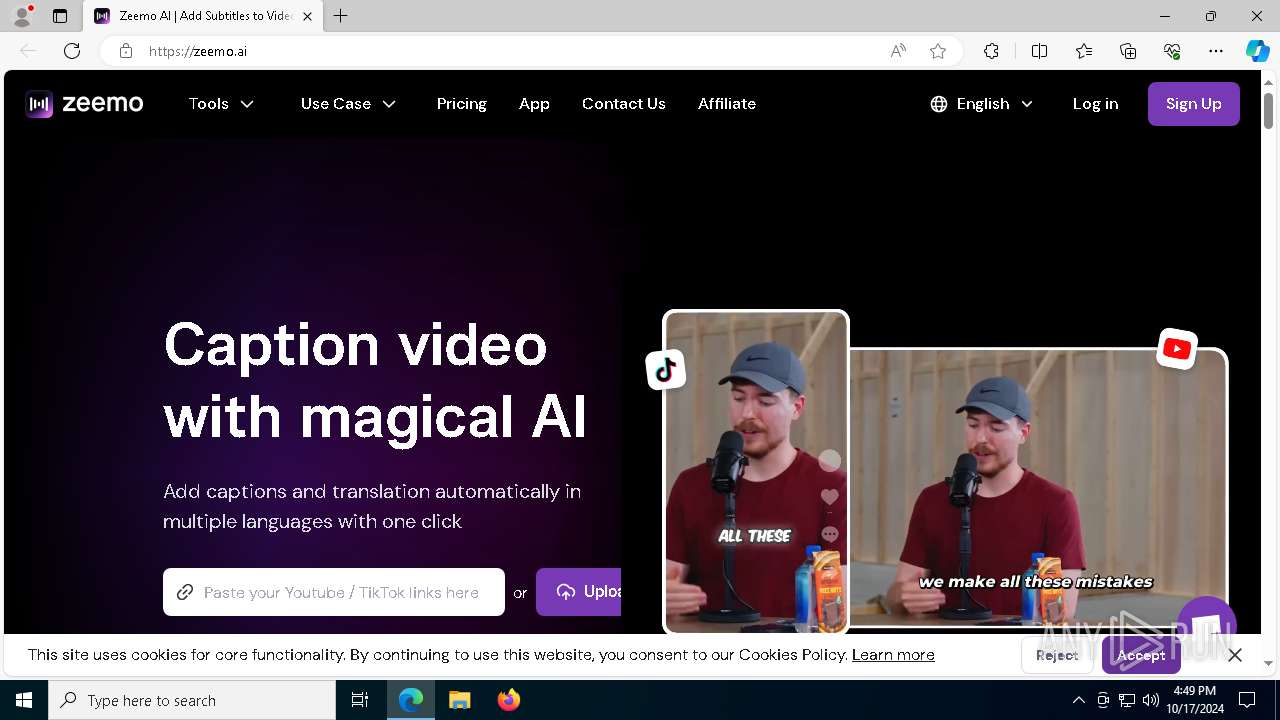Click the globe language icon
Image resolution: width=1280 pixels, height=720 pixels.
click(x=938, y=104)
